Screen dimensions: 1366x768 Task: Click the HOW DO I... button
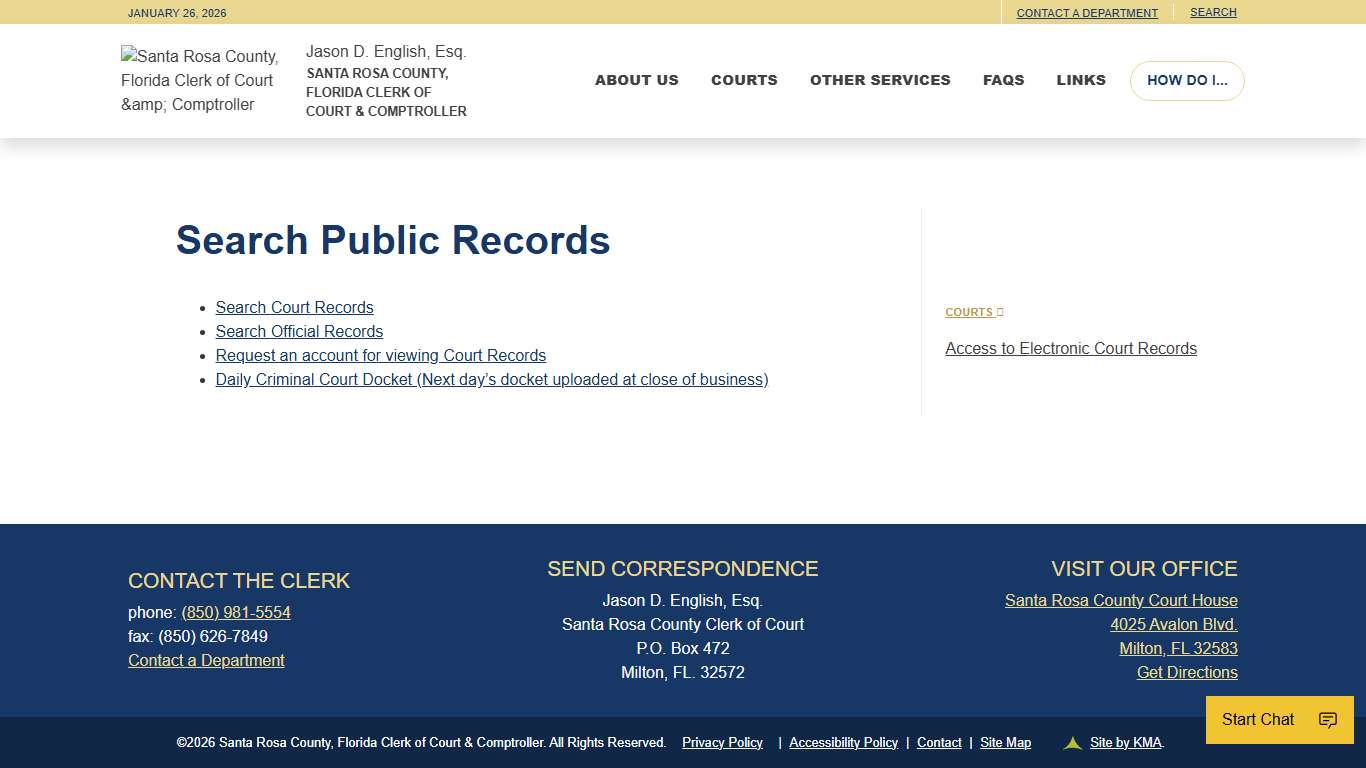(x=1187, y=80)
